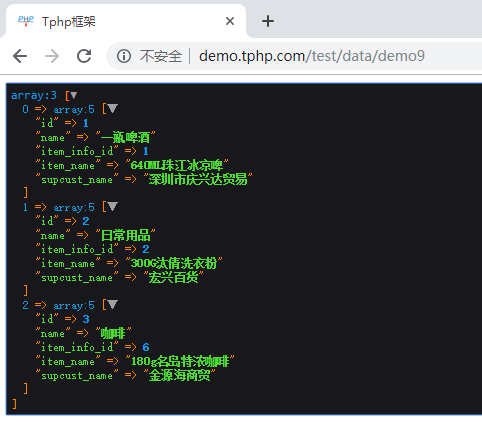Collapse array item 0 toggle arrow
Screen dimensions: 482x444
pyautogui.click(x=113, y=108)
